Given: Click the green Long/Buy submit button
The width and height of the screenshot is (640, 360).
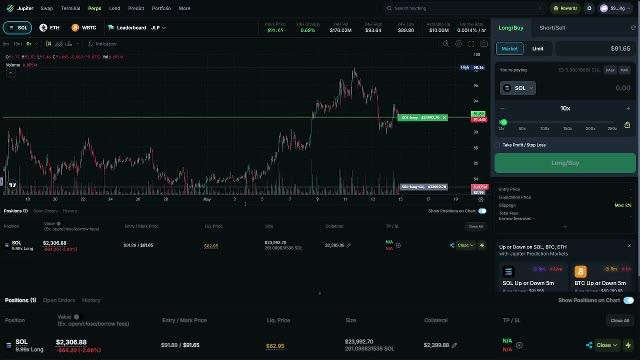Looking at the screenshot, I should [565, 163].
